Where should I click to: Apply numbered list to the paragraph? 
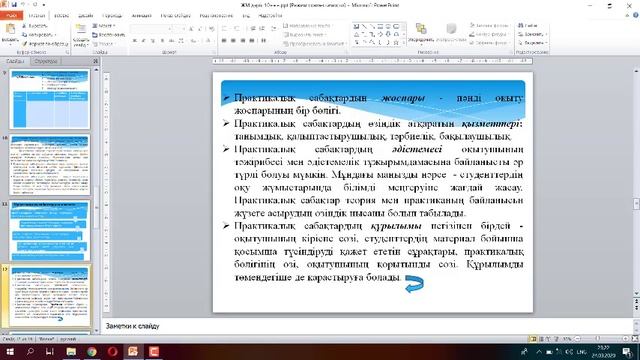pyautogui.click(x=236, y=29)
